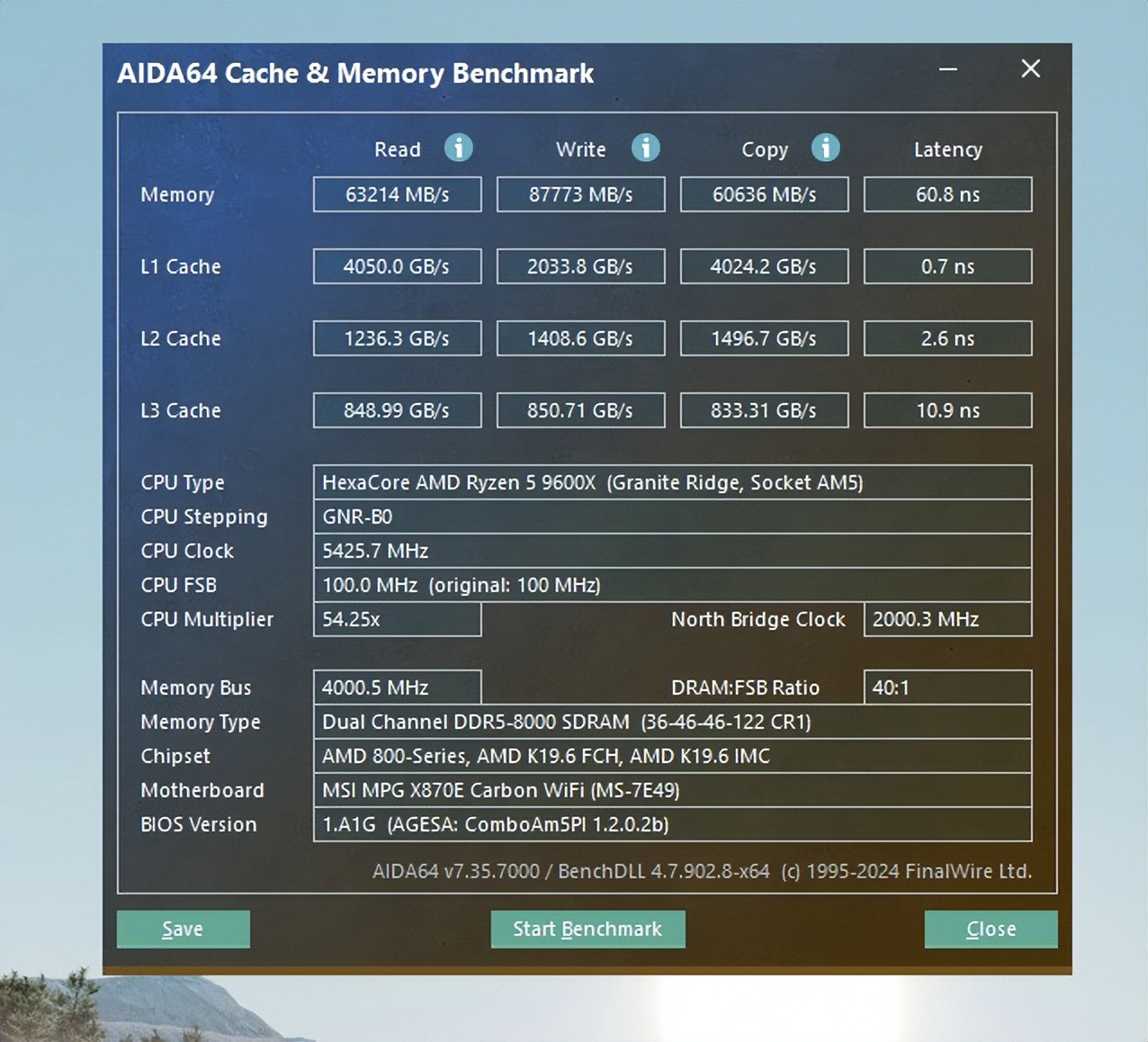Image resolution: width=1148 pixels, height=1042 pixels.
Task: Select the Memory write value 87773 MB/s
Action: click(581, 194)
